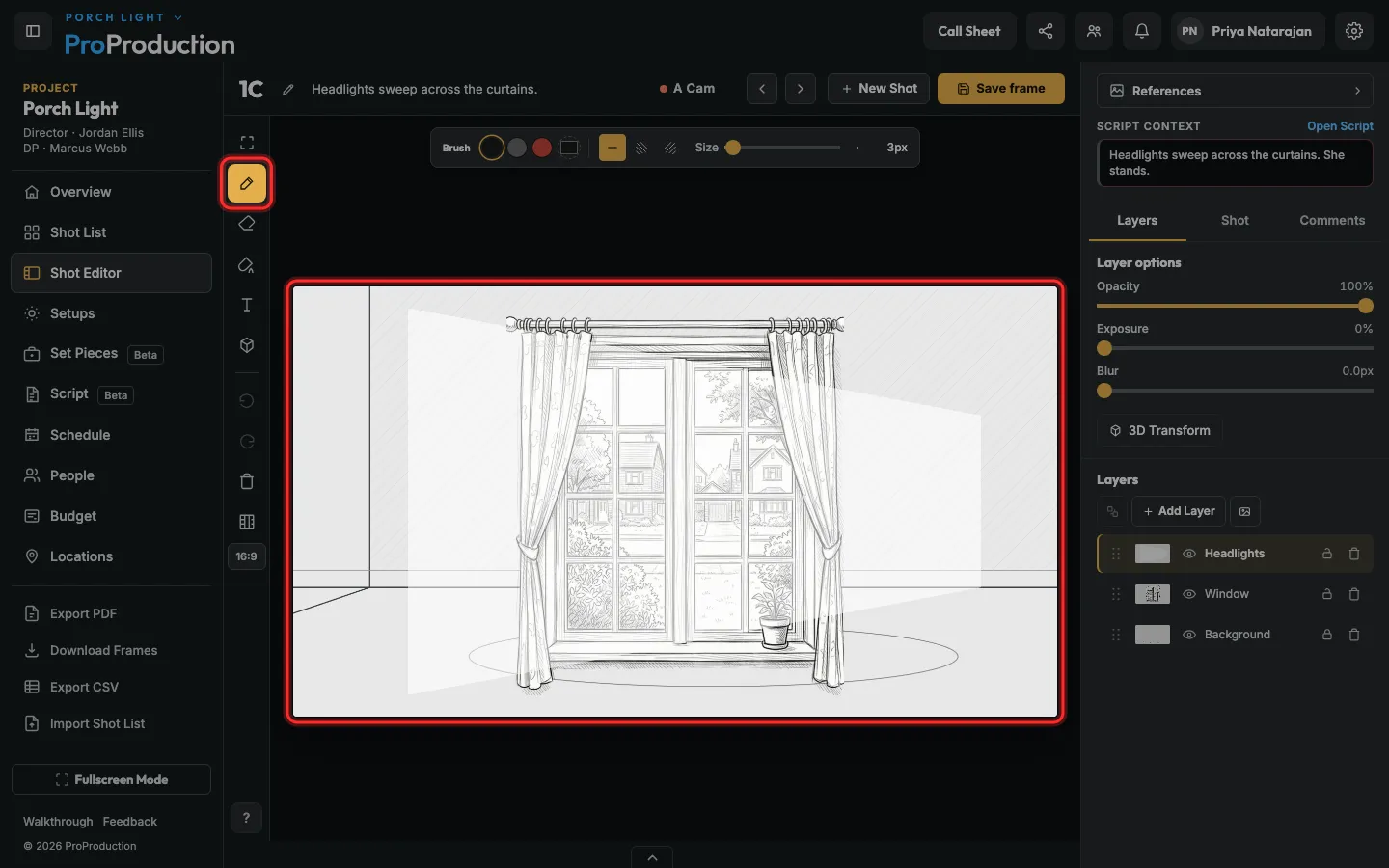The image size is (1389, 868).
Task: Lock the Headlights layer
Action: click(1327, 554)
